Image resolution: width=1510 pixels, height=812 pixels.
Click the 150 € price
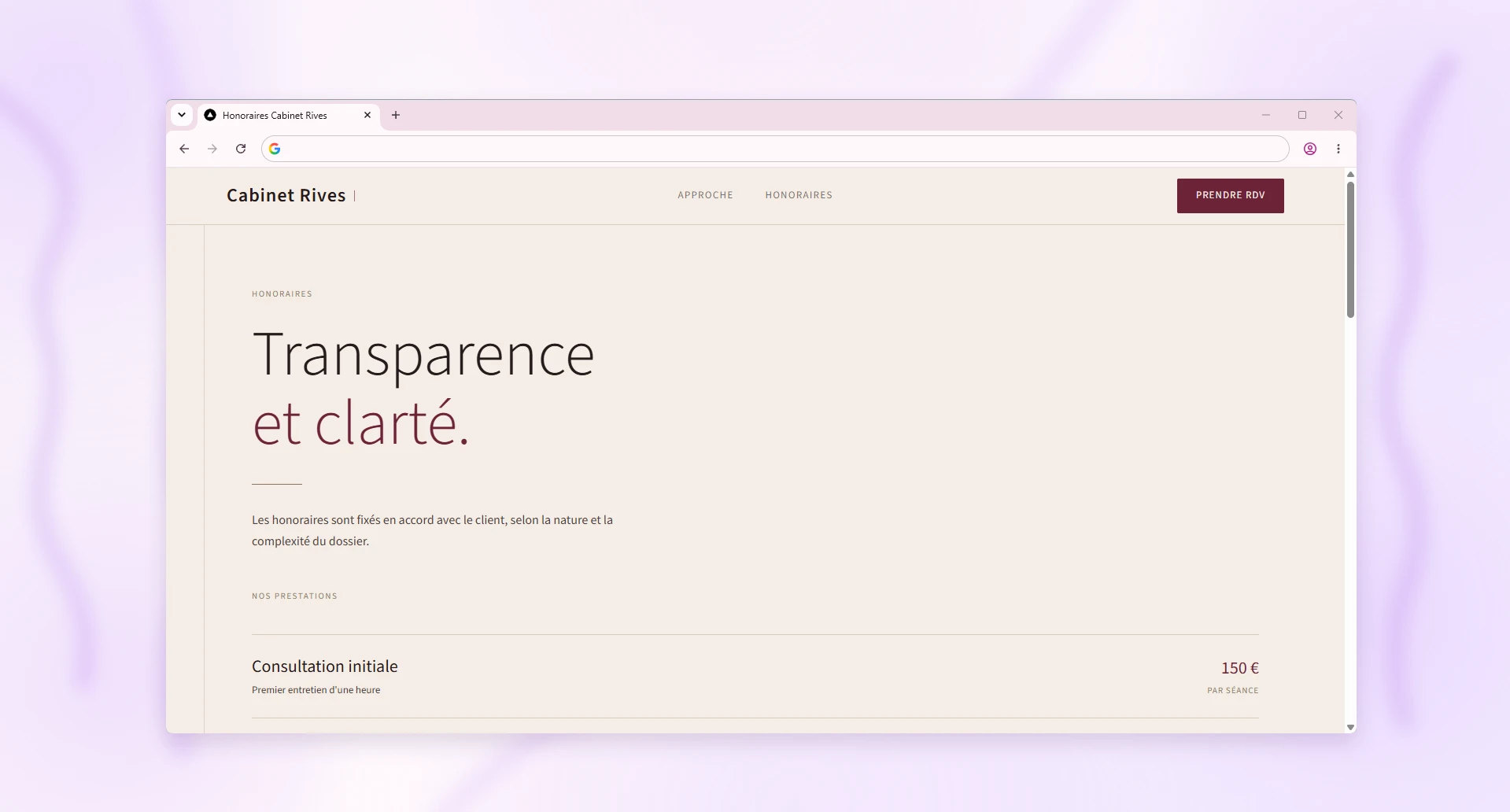1240,668
